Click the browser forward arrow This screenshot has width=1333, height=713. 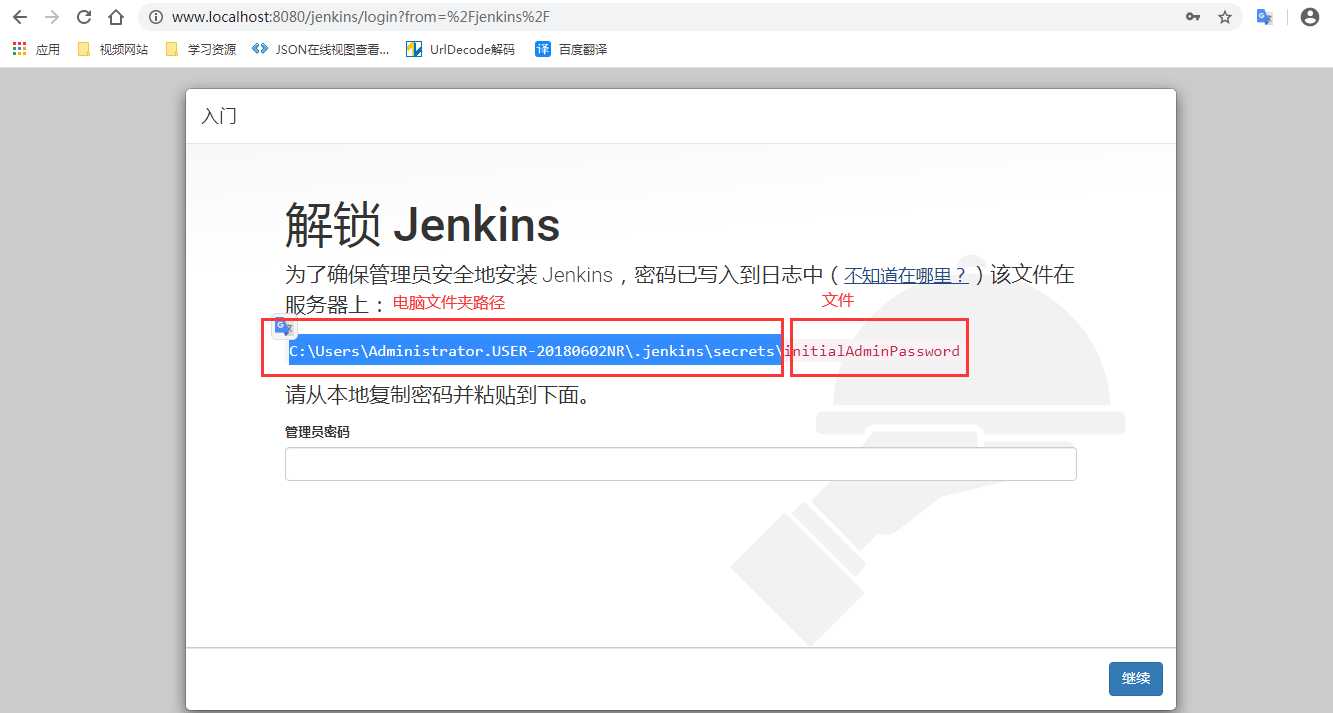coord(52,17)
